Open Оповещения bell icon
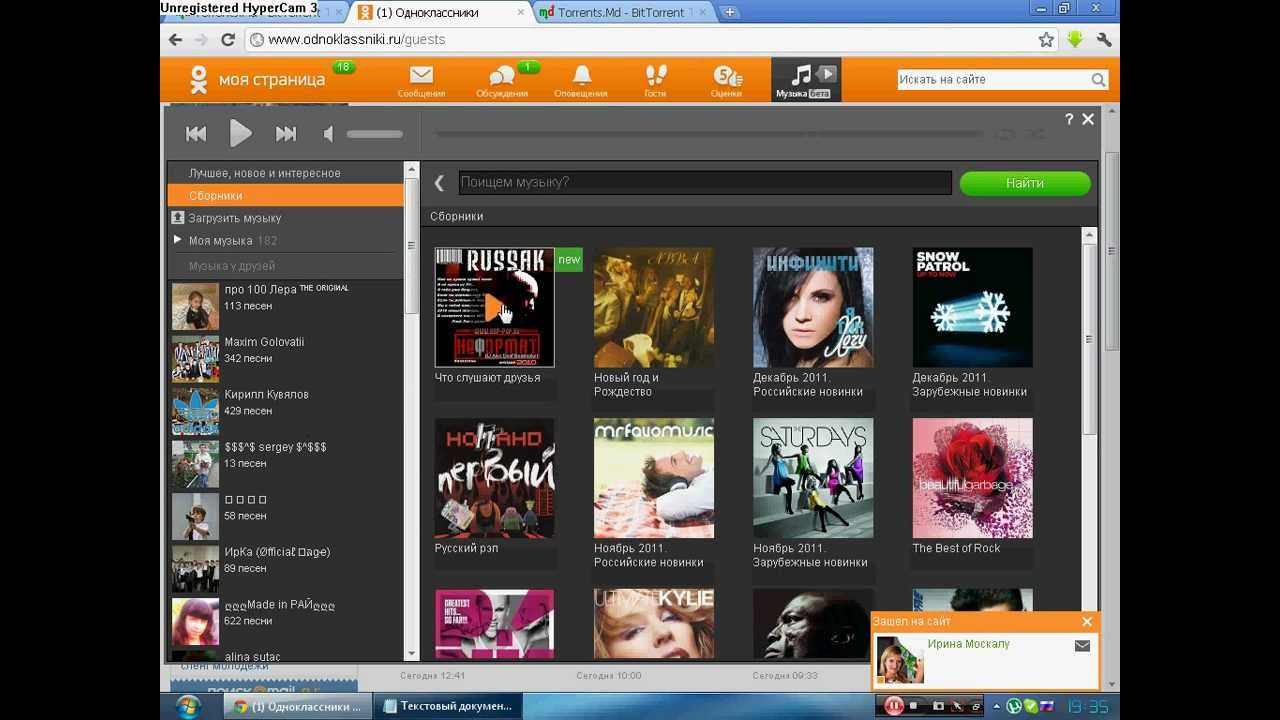 [x=581, y=80]
